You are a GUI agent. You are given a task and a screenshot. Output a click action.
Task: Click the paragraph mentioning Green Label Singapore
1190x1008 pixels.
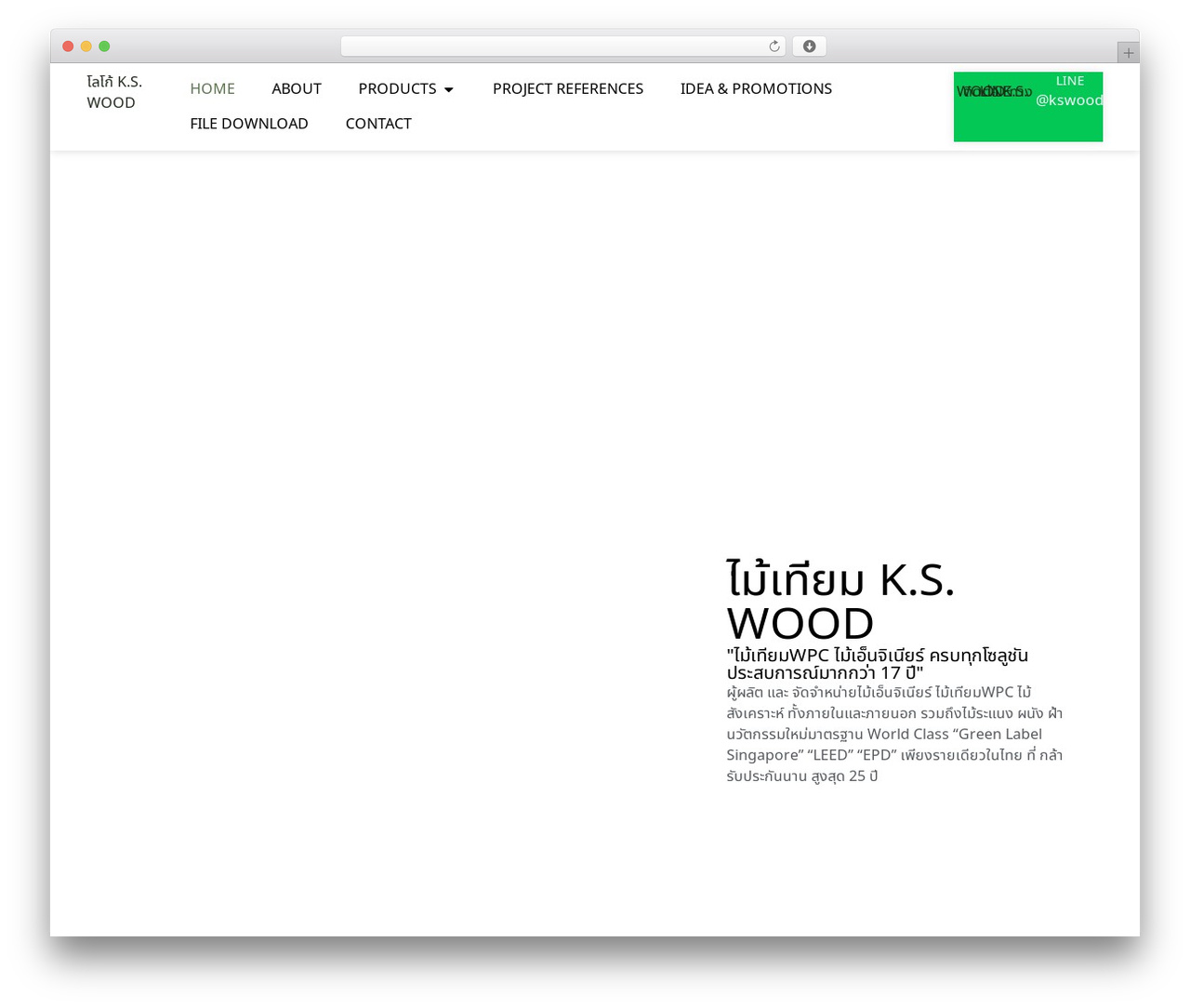(894, 734)
